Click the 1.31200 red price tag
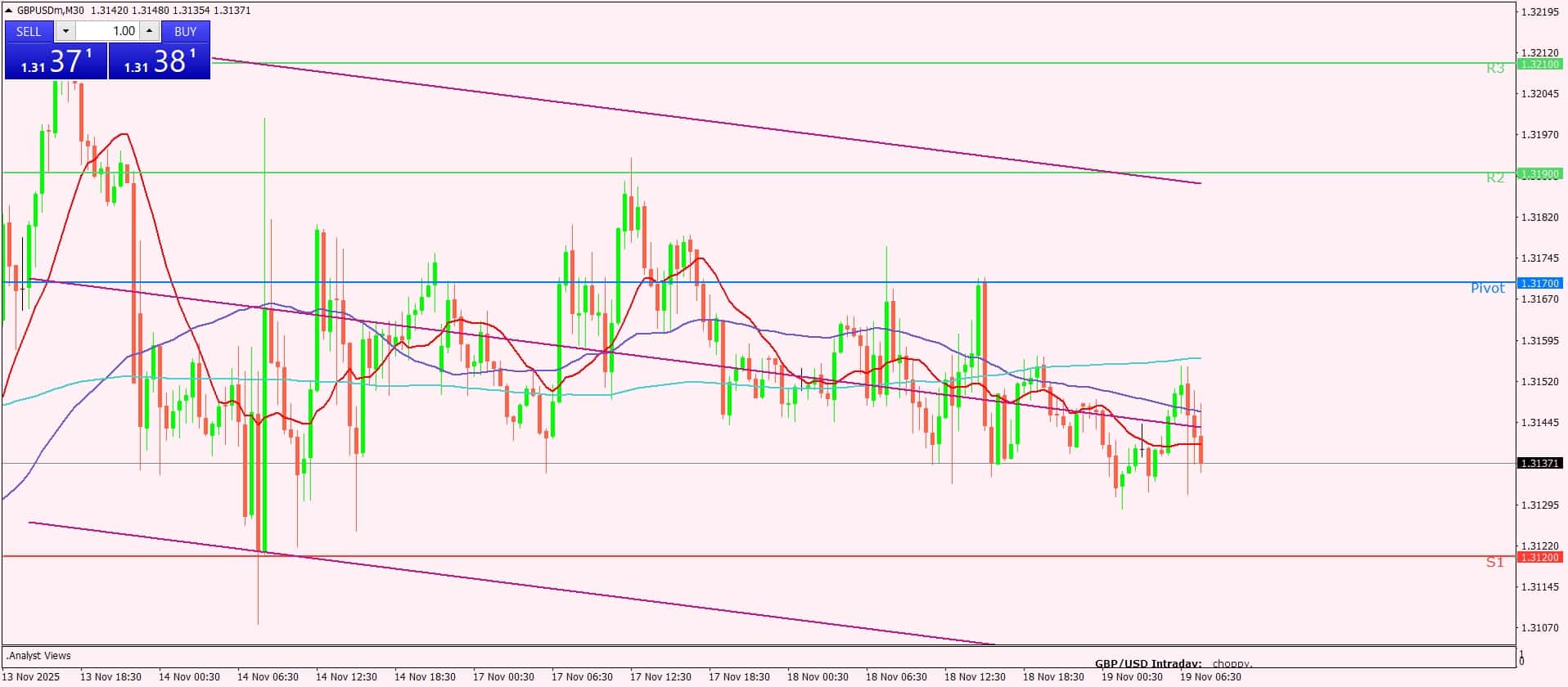Viewport: 1568px width, 687px height. tap(1539, 557)
